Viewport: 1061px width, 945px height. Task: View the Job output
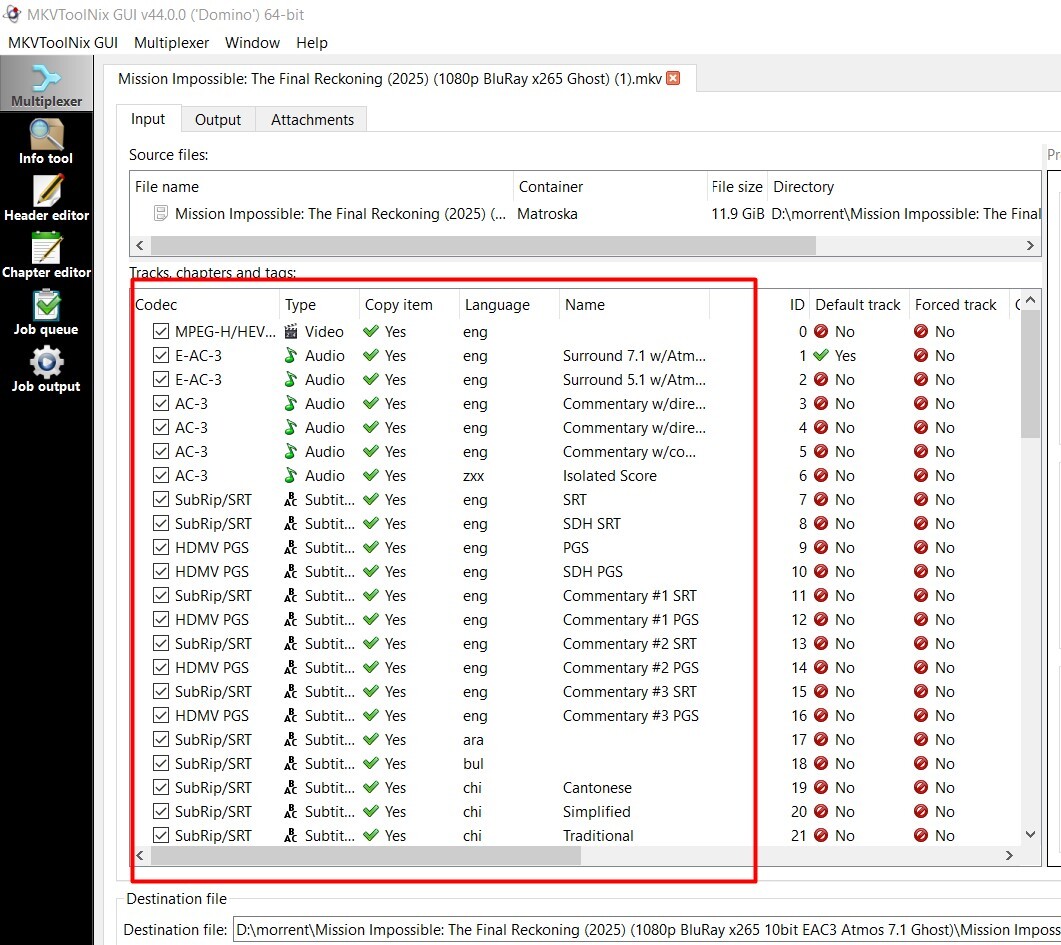[46, 369]
